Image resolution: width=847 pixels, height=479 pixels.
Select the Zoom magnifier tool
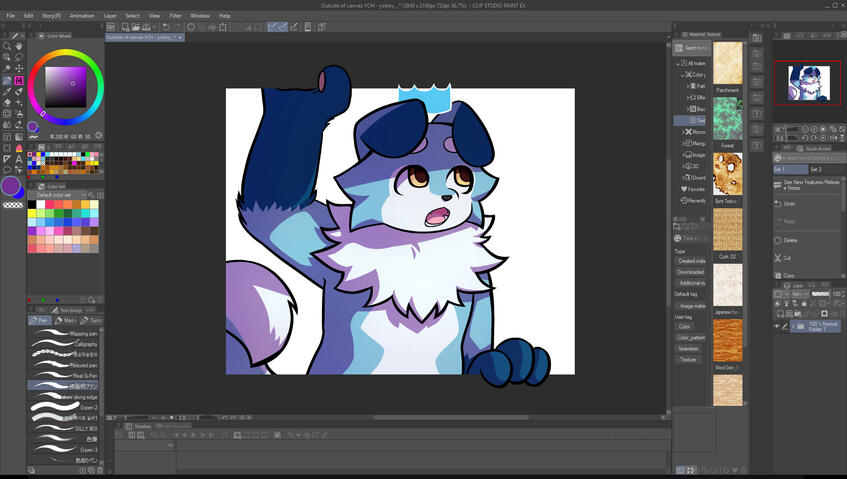[x=7, y=46]
